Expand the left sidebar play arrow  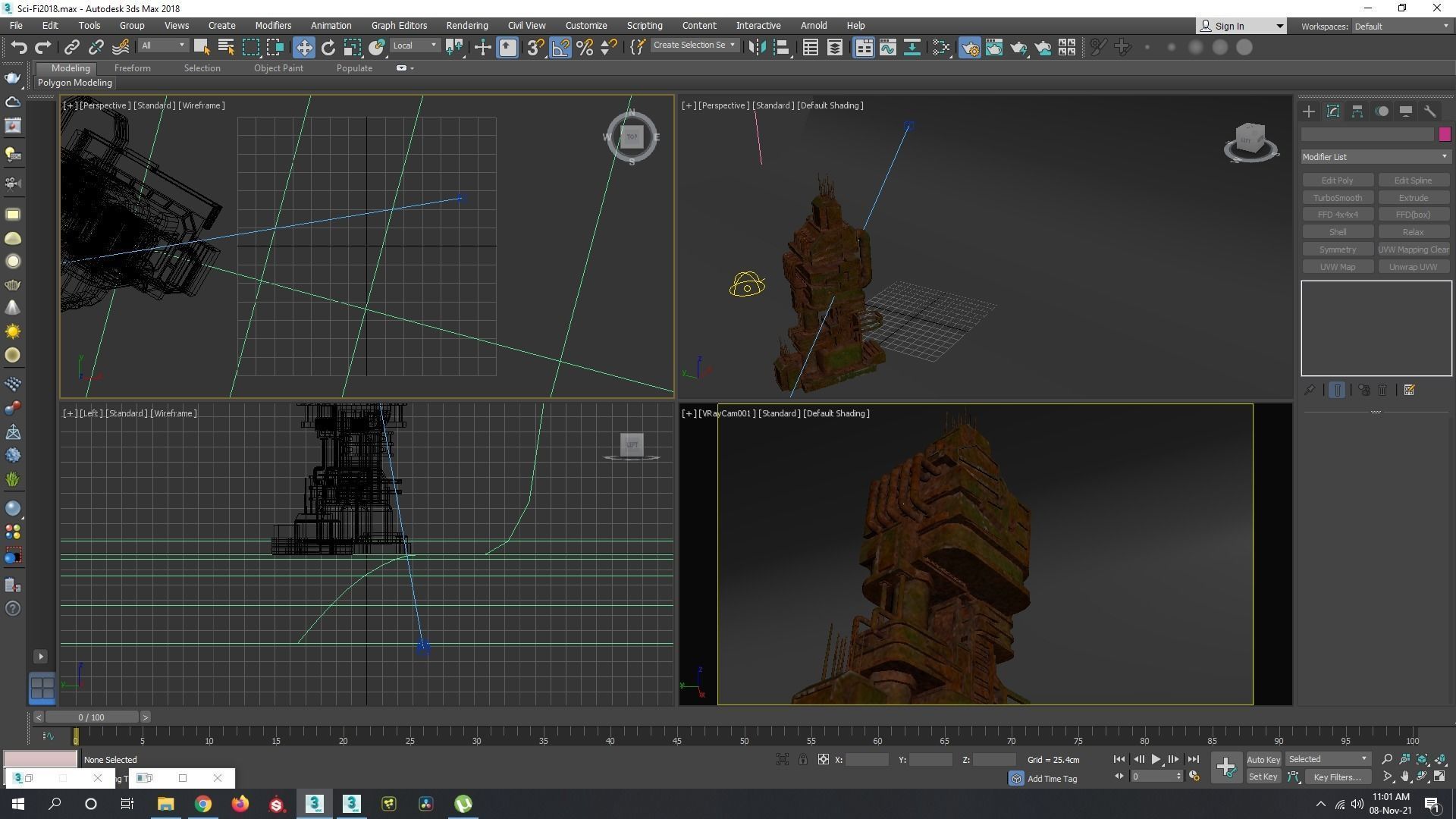pyautogui.click(x=41, y=657)
